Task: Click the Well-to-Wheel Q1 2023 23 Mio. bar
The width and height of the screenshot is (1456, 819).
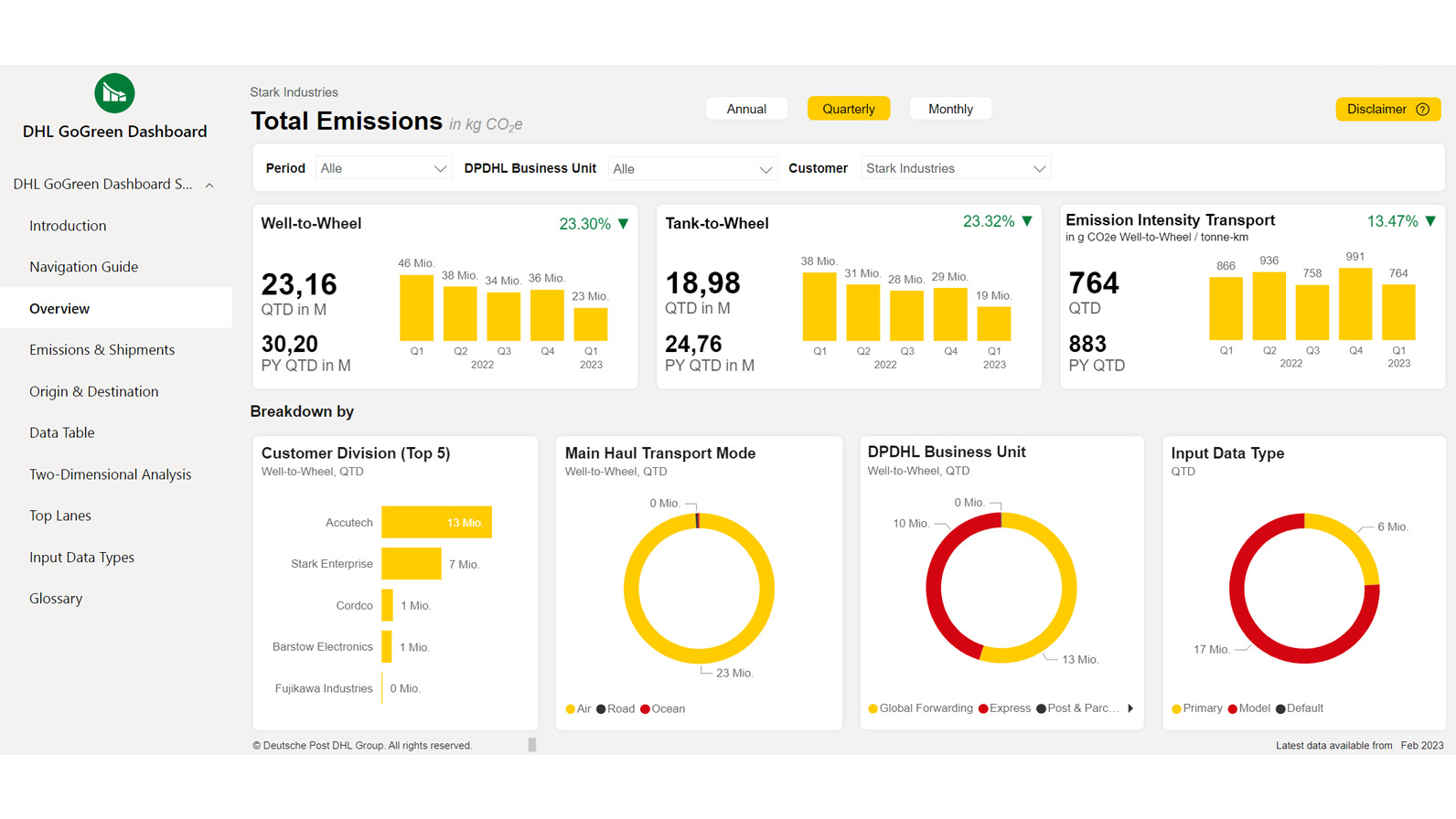Action: (591, 324)
